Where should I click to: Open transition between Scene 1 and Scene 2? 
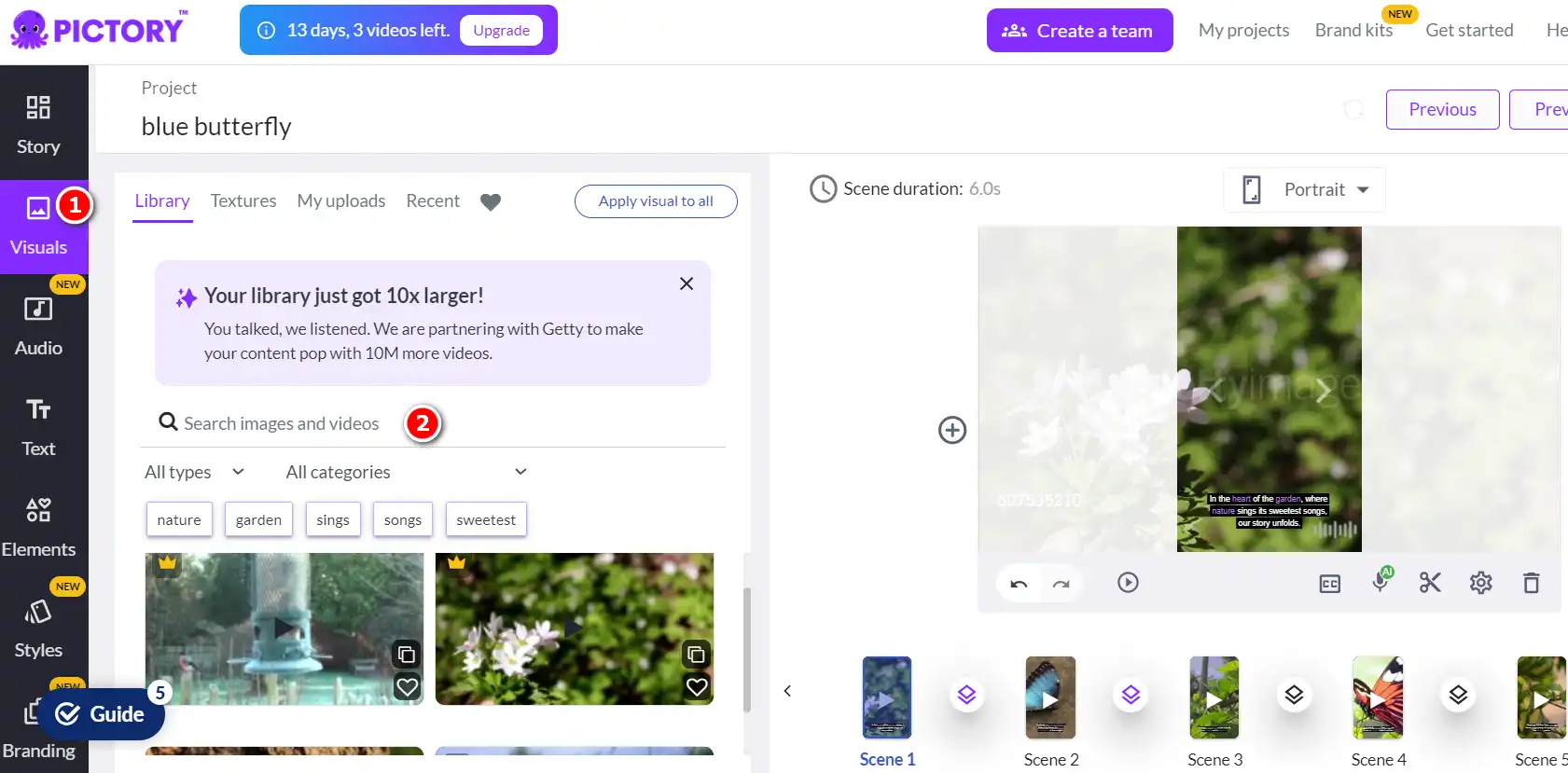pyautogui.click(x=967, y=695)
